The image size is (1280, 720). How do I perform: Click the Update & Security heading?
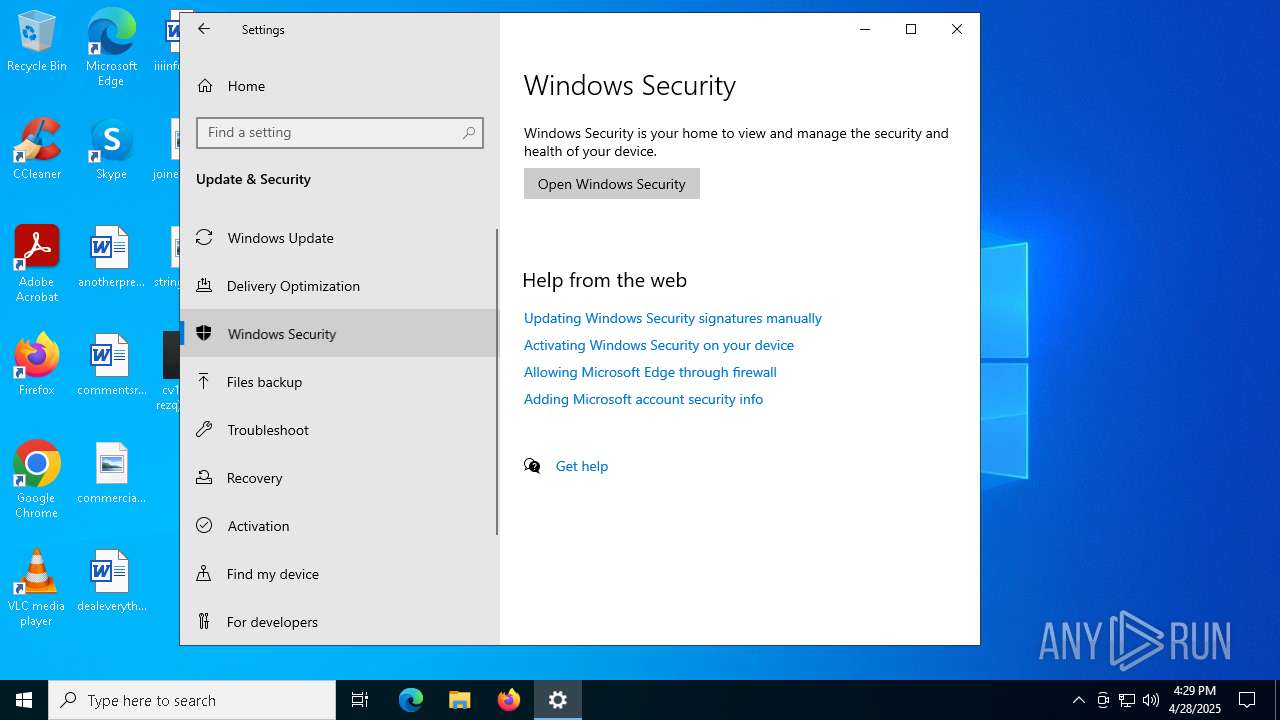(253, 179)
